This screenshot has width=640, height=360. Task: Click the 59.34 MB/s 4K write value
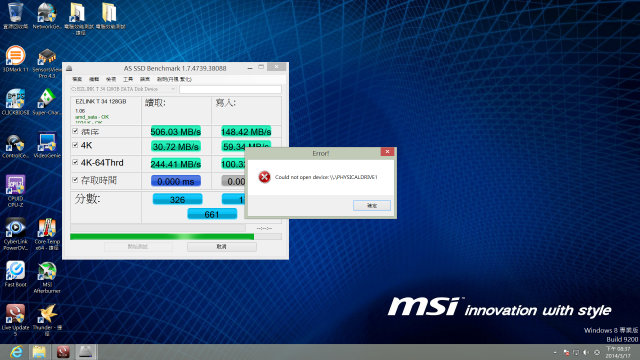pyautogui.click(x=246, y=147)
